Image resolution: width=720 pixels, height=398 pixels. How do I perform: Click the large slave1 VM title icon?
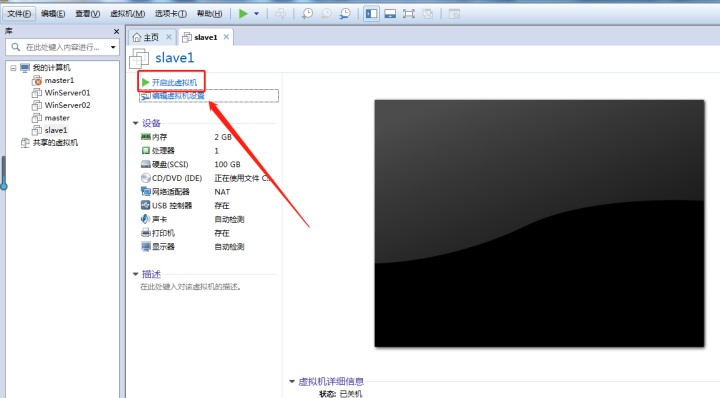(x=139, y=58)
